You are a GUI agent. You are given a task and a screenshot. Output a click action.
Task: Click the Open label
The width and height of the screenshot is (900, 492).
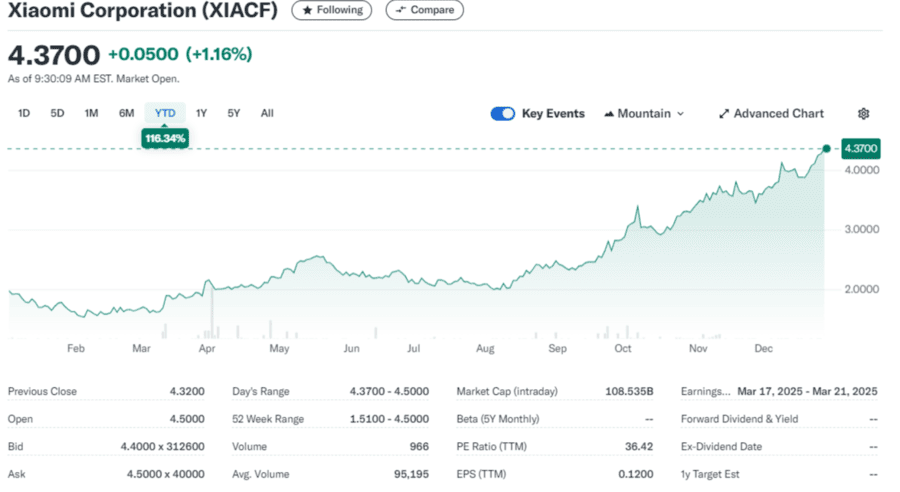[x=20, y=419]
